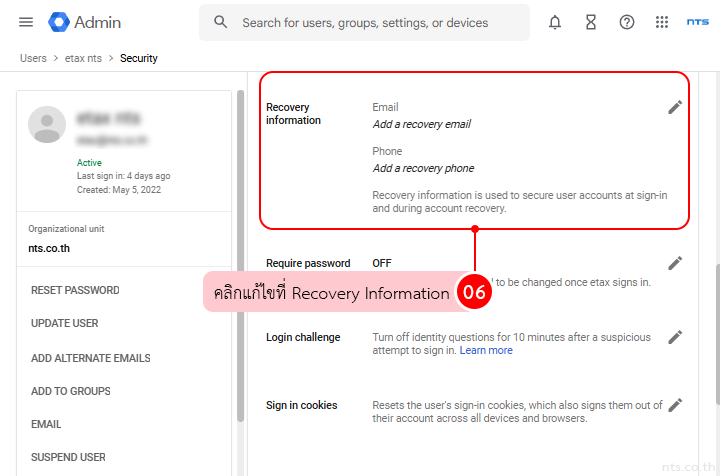The image size is (720, 476).
Task: Choose ADD TO GROUPS action
Action: tap(71, 391)
